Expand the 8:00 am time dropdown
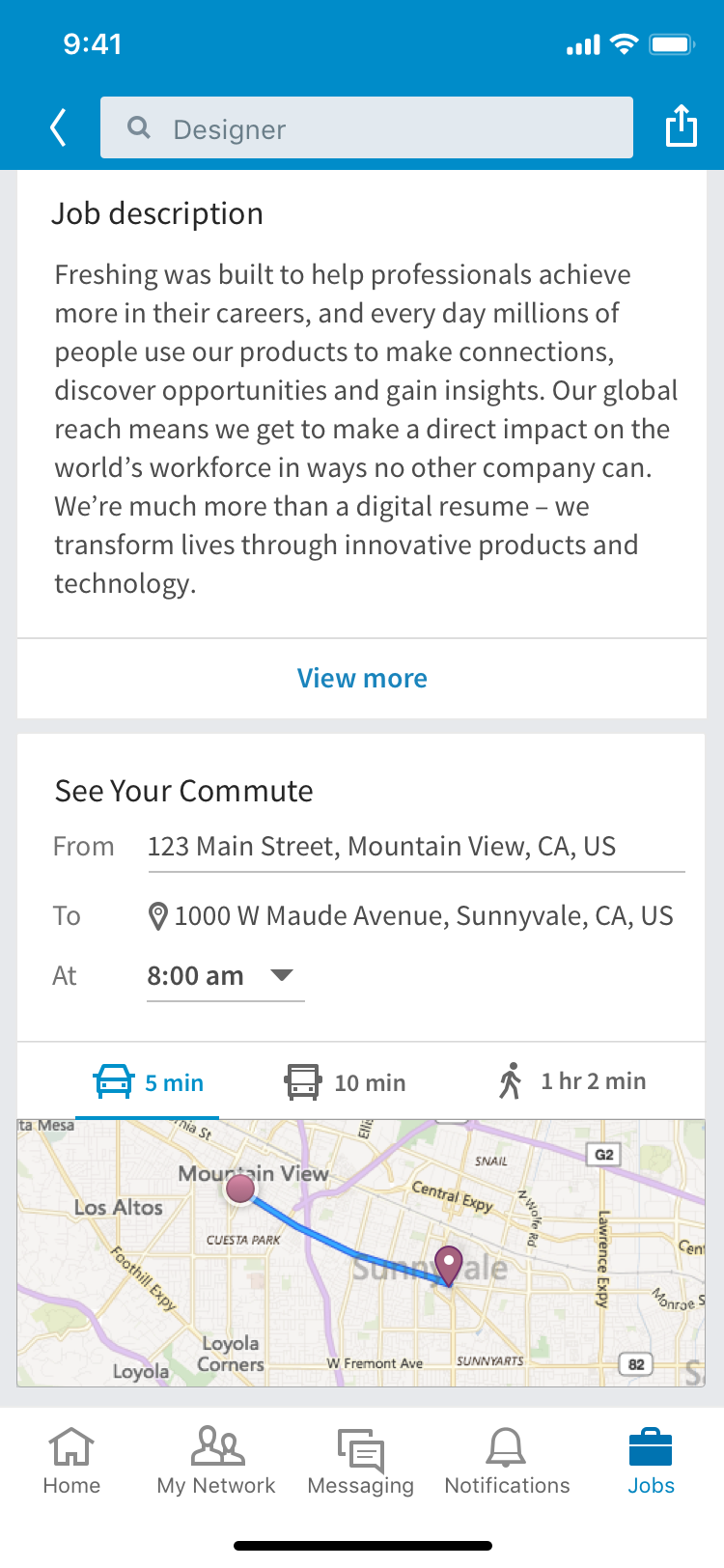This screenshot has width=724, height=1568. tap(226, 976)
